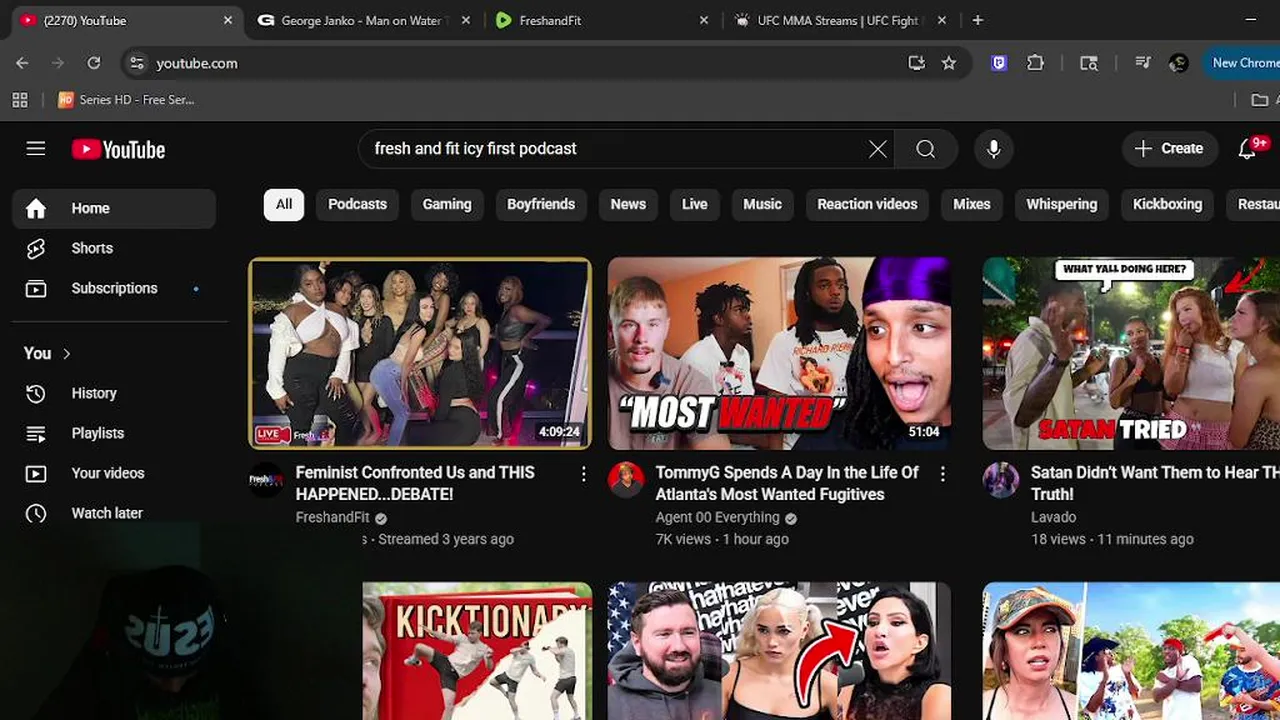1280x720 pixels.
Task: Open Chrome tab search icon
Action: tap(1089, 63)
